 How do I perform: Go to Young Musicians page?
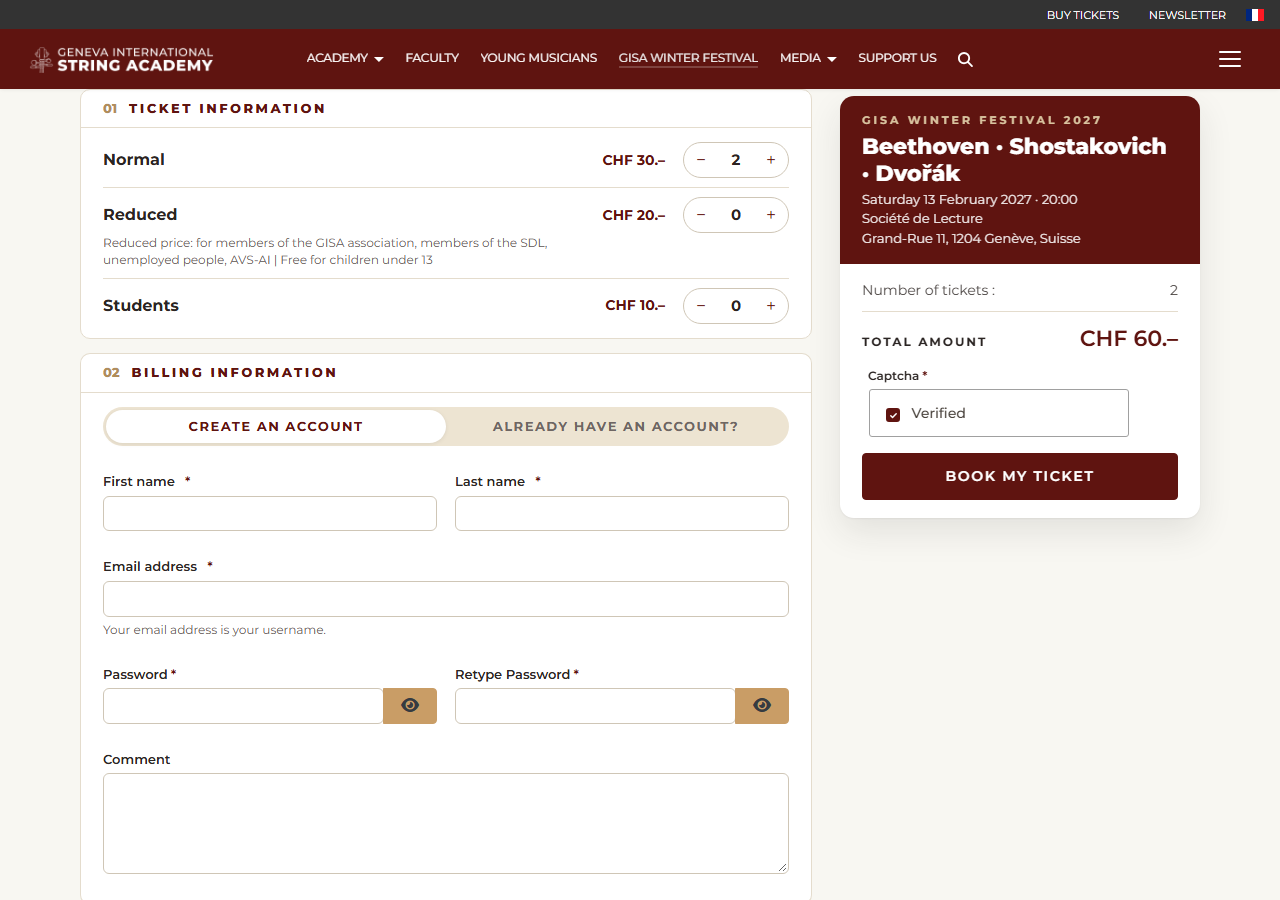pos(539,58)
